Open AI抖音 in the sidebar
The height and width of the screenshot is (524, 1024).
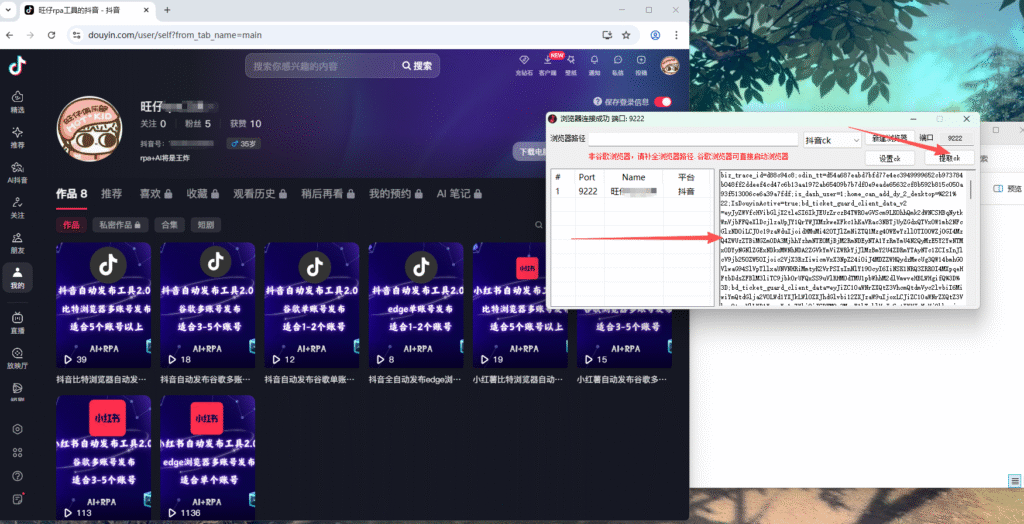tap(17, 172)
